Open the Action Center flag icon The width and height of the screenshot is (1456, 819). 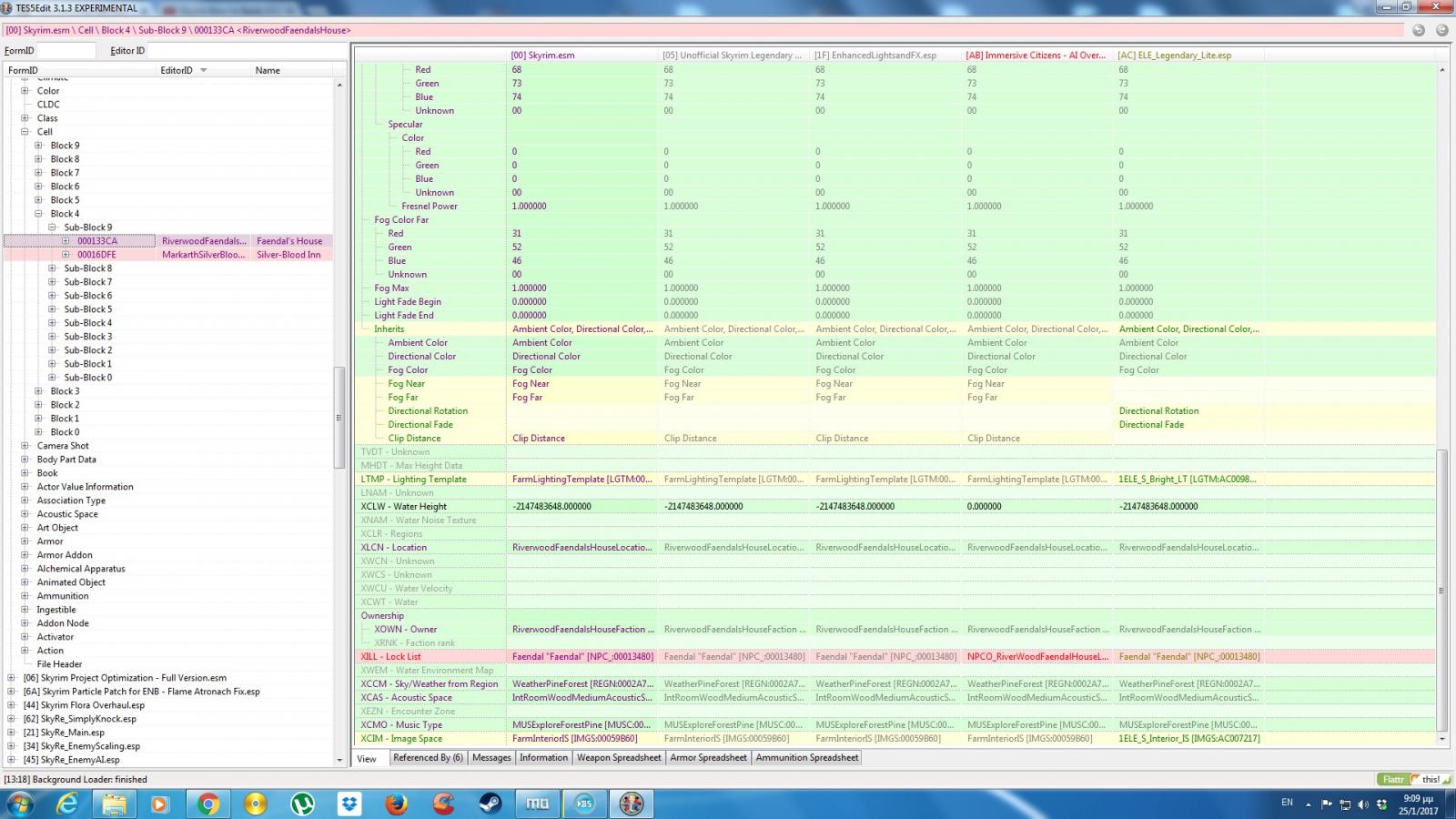(1326, 804)
